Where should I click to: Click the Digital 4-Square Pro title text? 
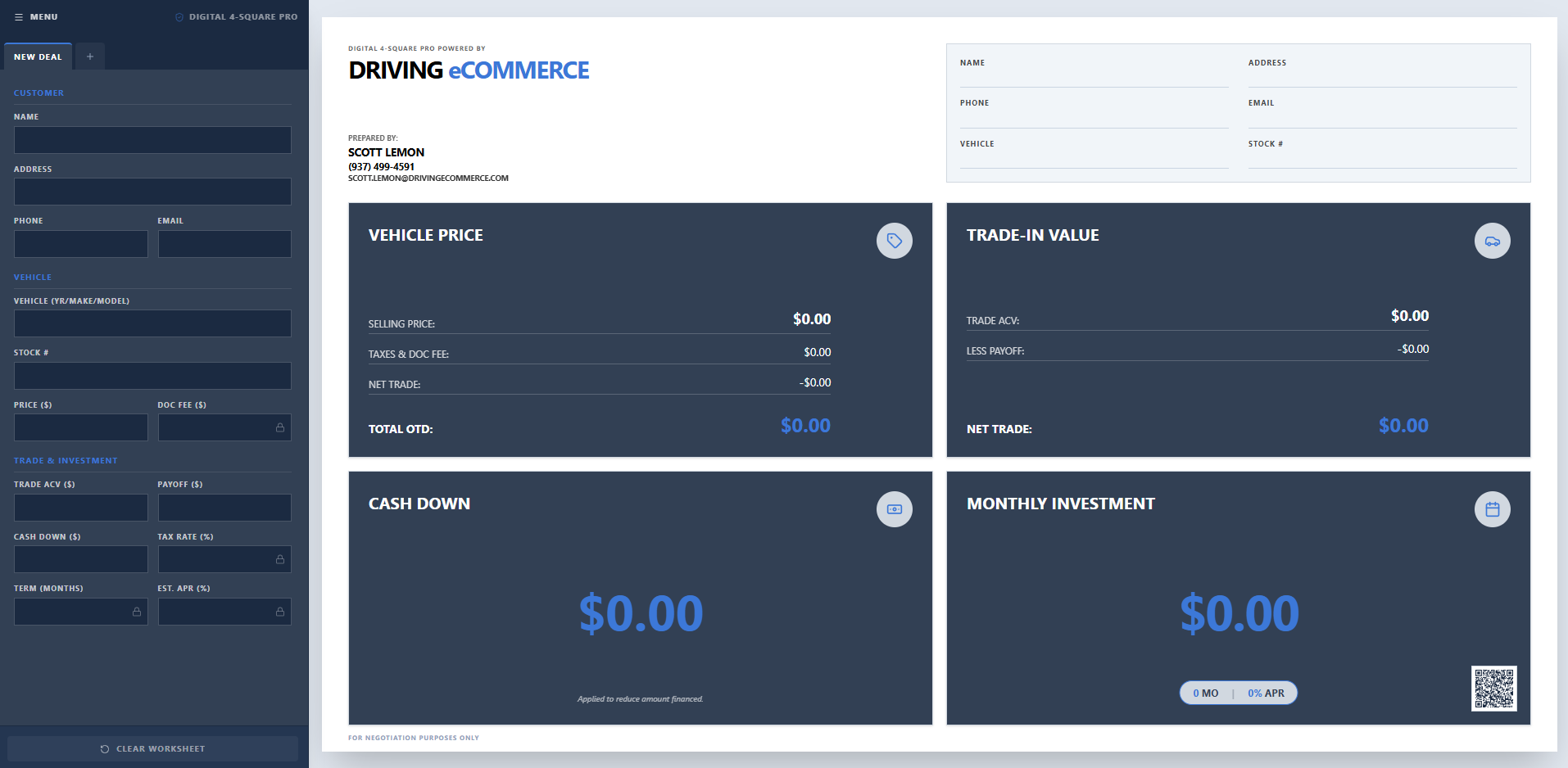(x=243, y=16)
